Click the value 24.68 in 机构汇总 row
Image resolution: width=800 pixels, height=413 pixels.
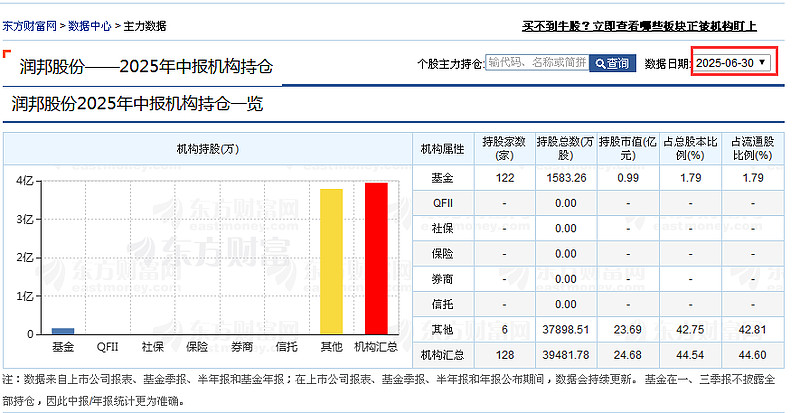[628, 355]
